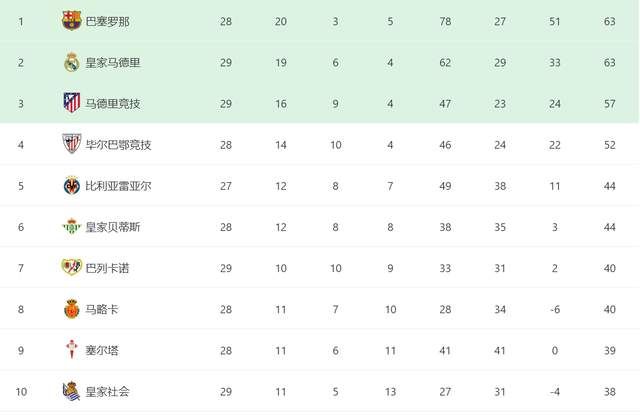Select the rank 10 row for 皇家社会

pos(320,391)
